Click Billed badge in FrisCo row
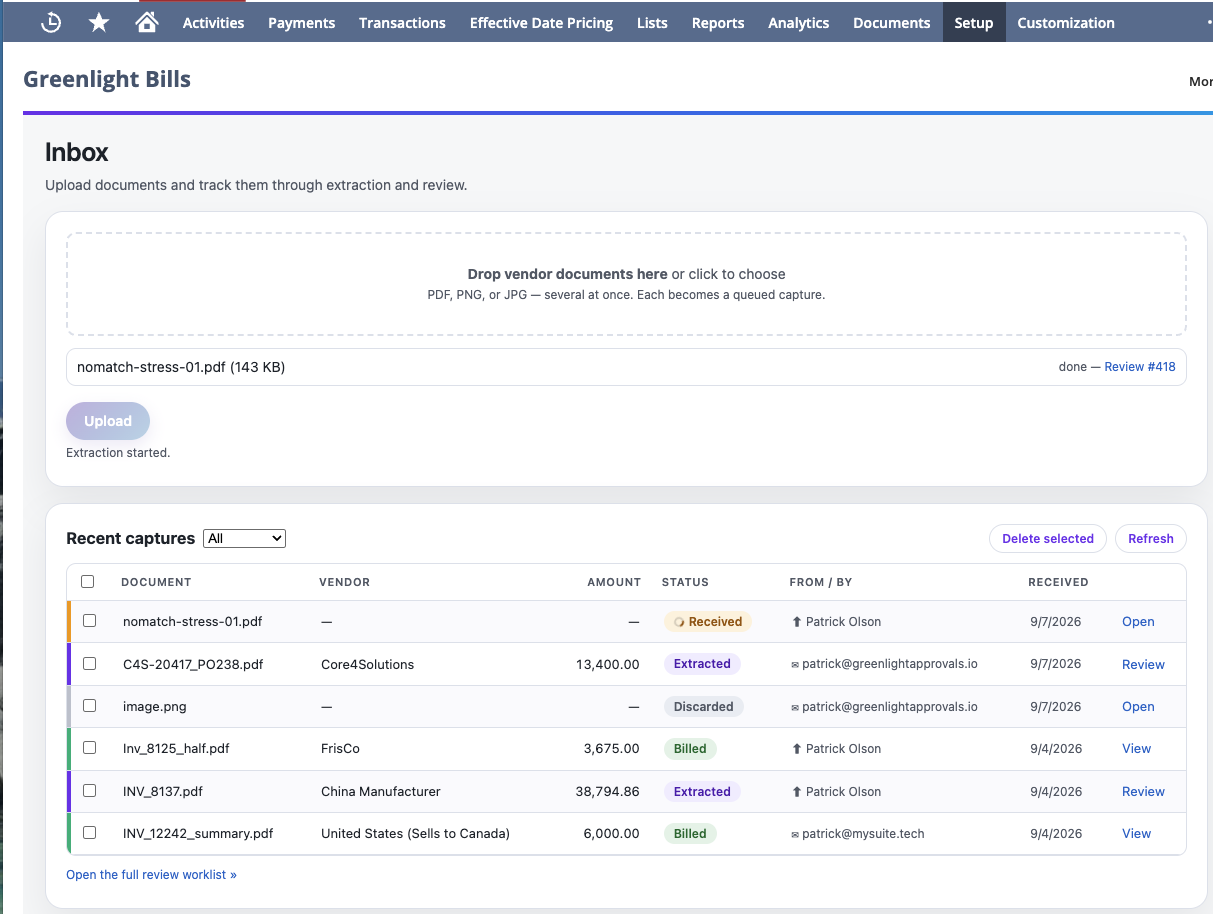 (x=690, y=748)
